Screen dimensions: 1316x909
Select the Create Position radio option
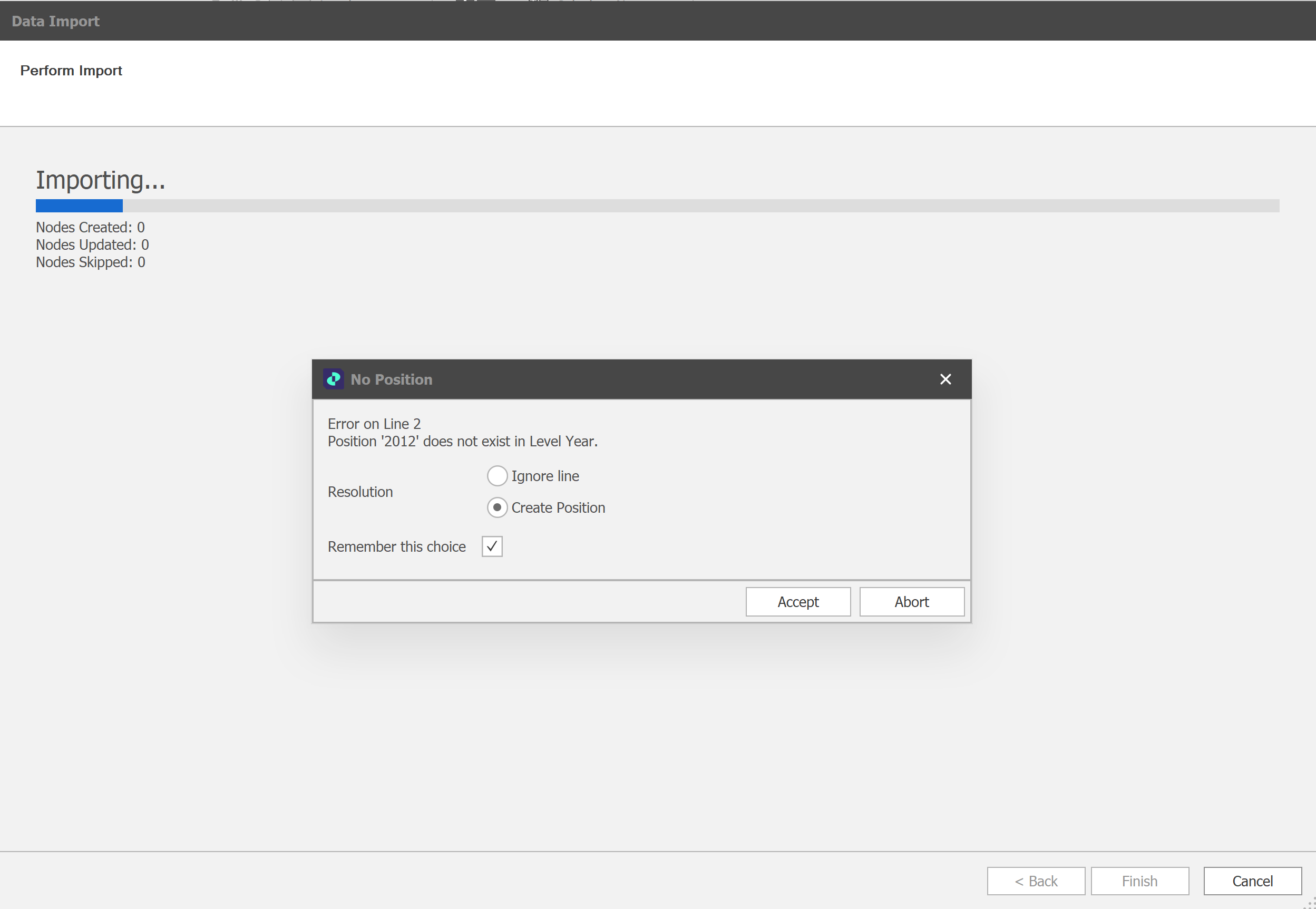tap(497, 507)
